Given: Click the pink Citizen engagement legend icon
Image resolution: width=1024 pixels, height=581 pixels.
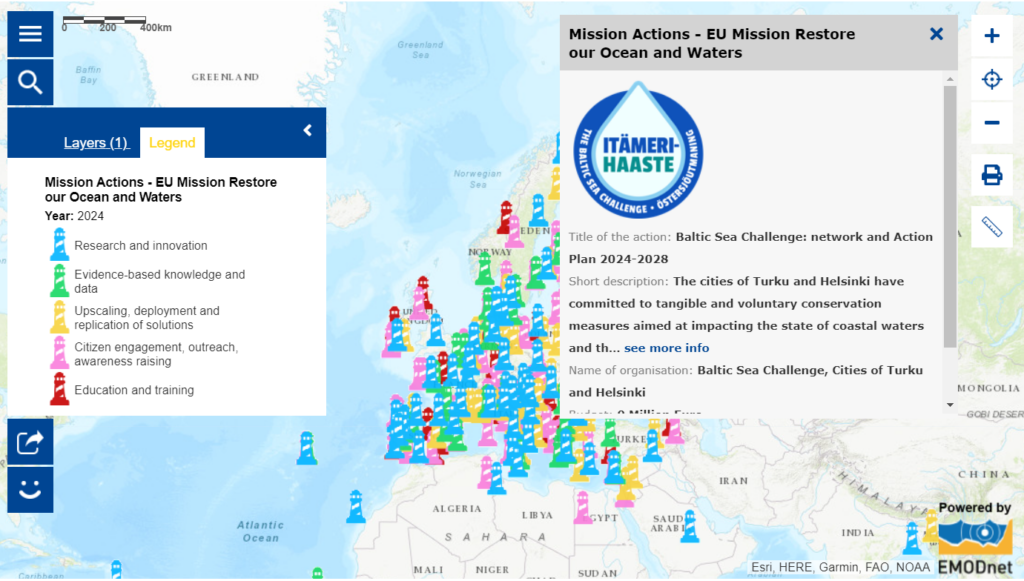Looking at the screenshot, I should point(59,353).
